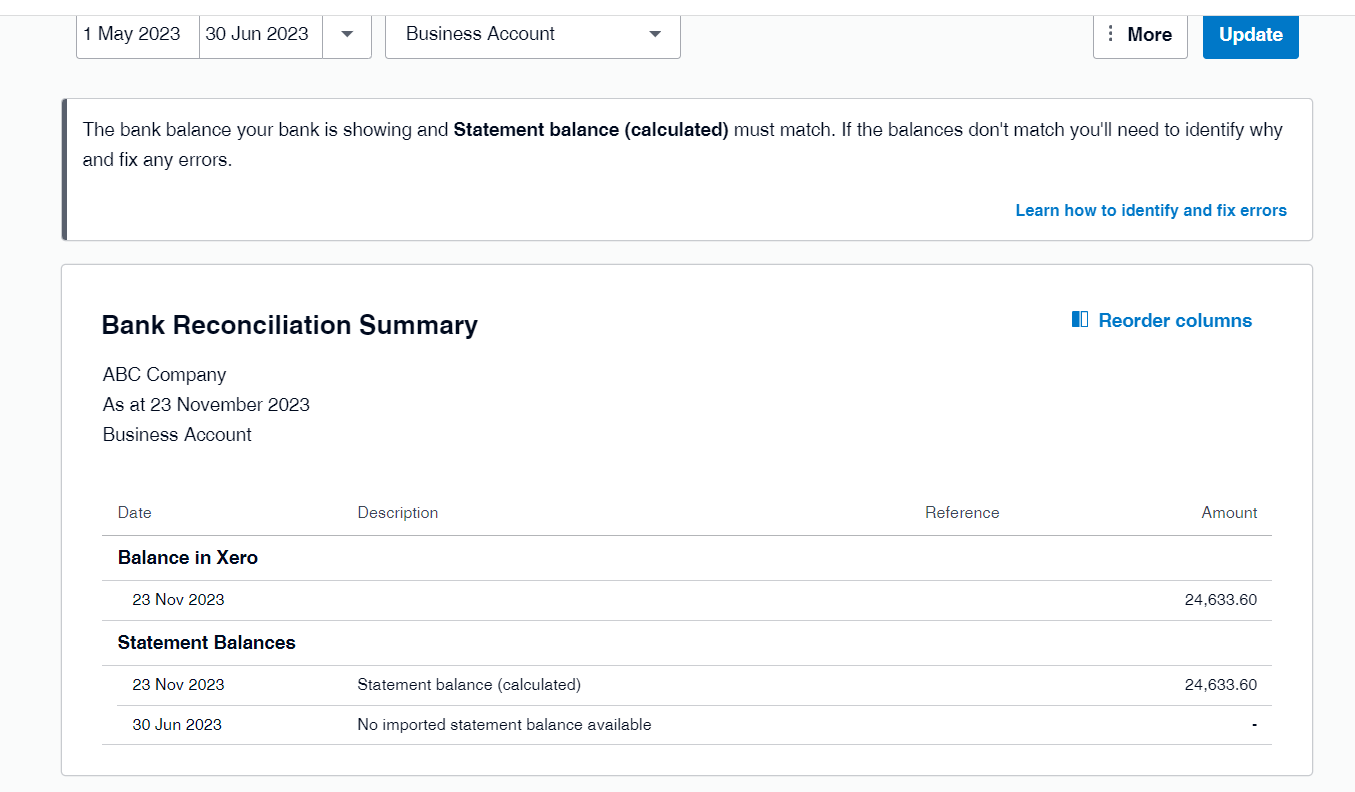The height and width of the screenshot is (792, 1355).
Task: Open the date range dropdown arrow
Action: (347, 34)
